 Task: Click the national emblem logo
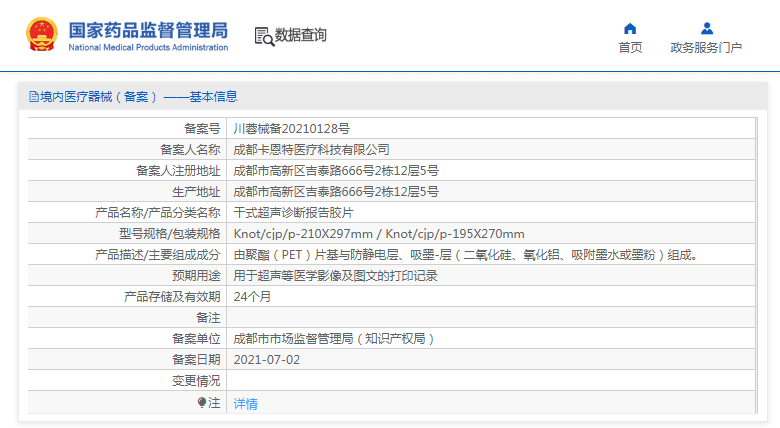(42, 34)
